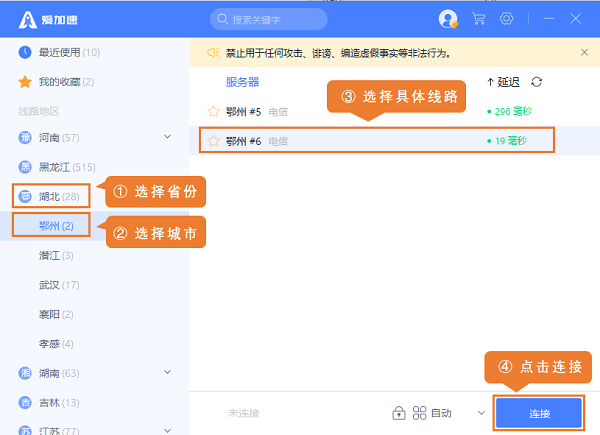Select 吉林 province
The height and width of the screenshot is (435, 600).
(x=59, y=402)
